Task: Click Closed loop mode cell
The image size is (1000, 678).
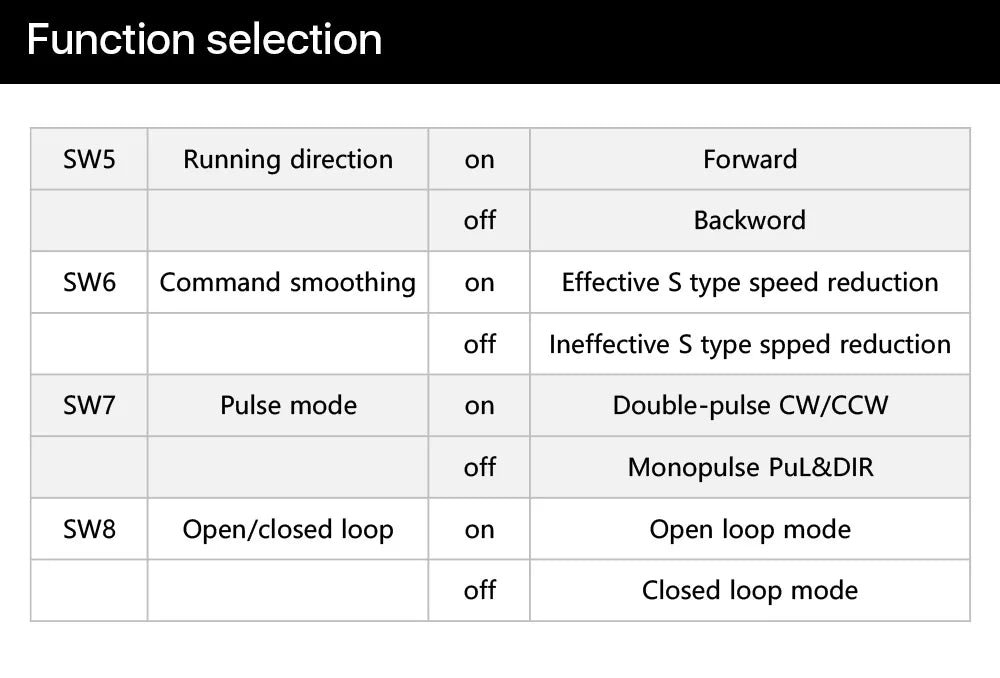Action: [750, 590]
